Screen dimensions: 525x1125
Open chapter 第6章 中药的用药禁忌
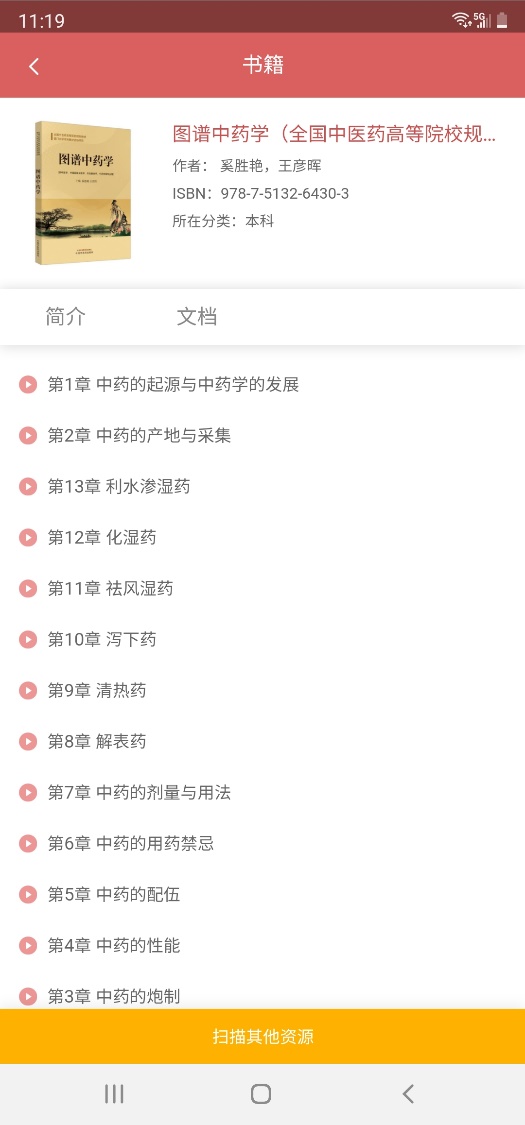(x=262, y=843)
